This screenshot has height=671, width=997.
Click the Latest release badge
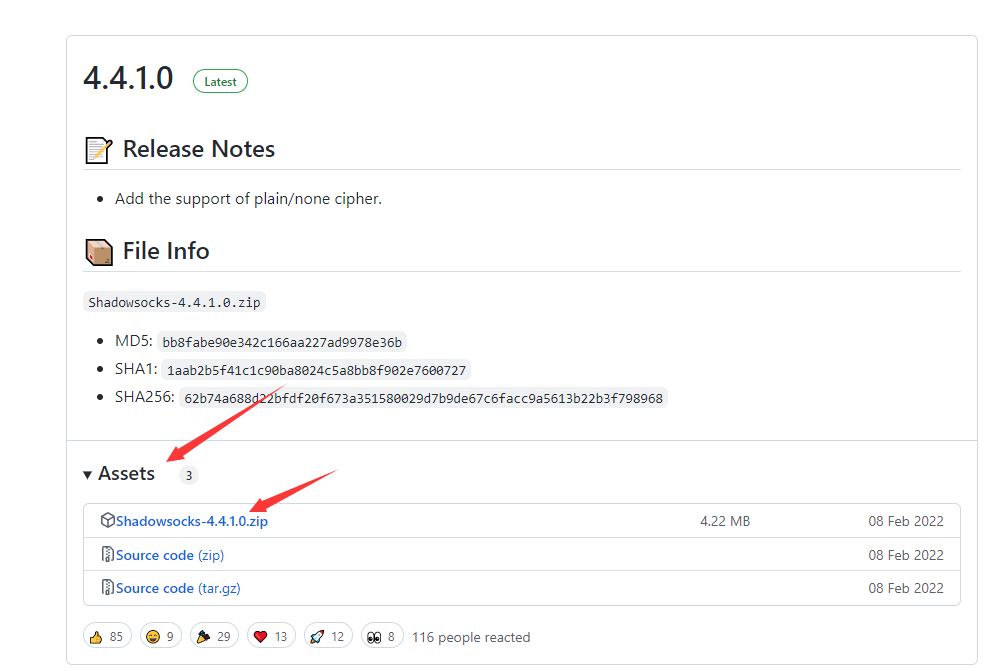click(220, 81)
